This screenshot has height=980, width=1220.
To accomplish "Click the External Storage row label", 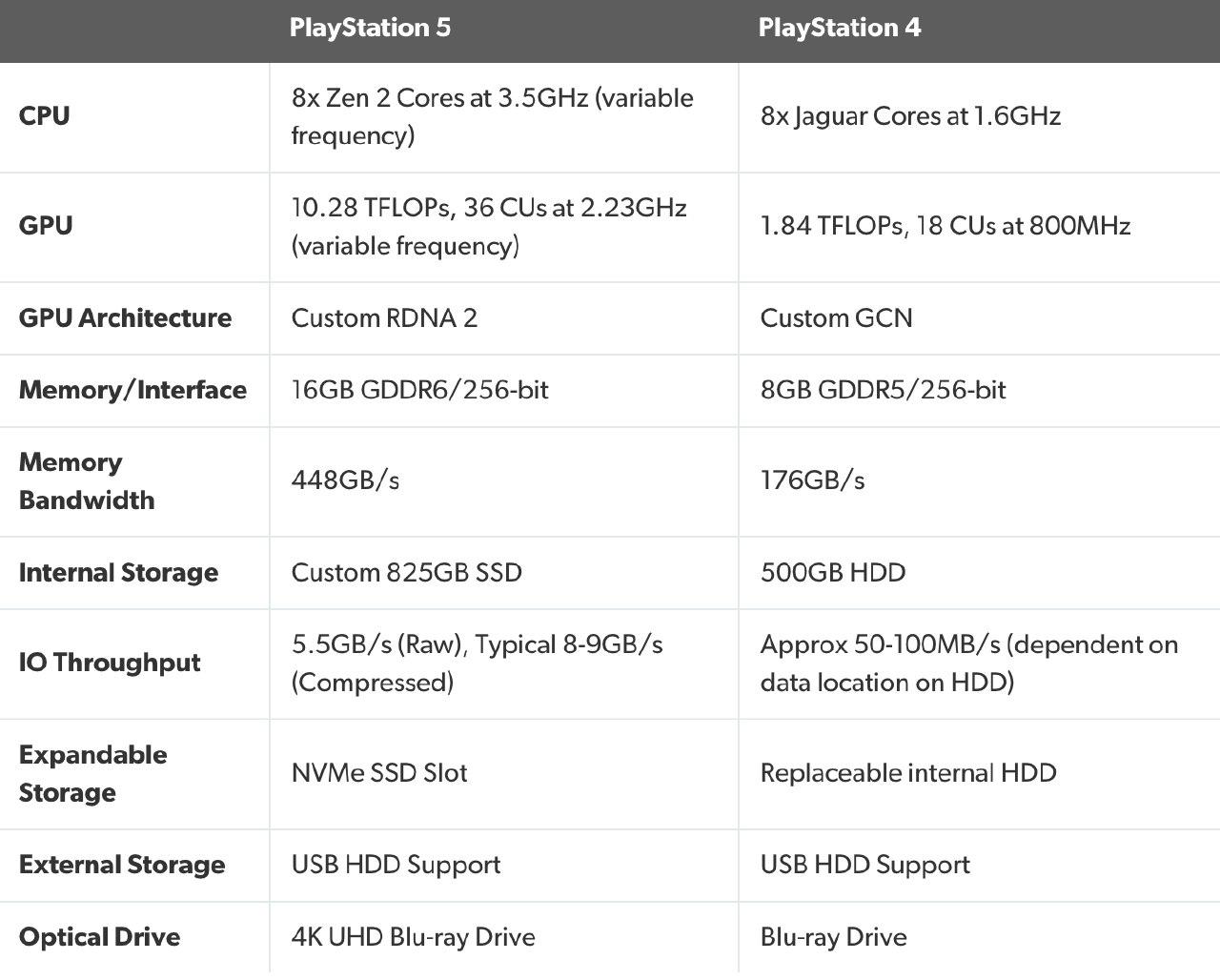I will coord(122,865).
